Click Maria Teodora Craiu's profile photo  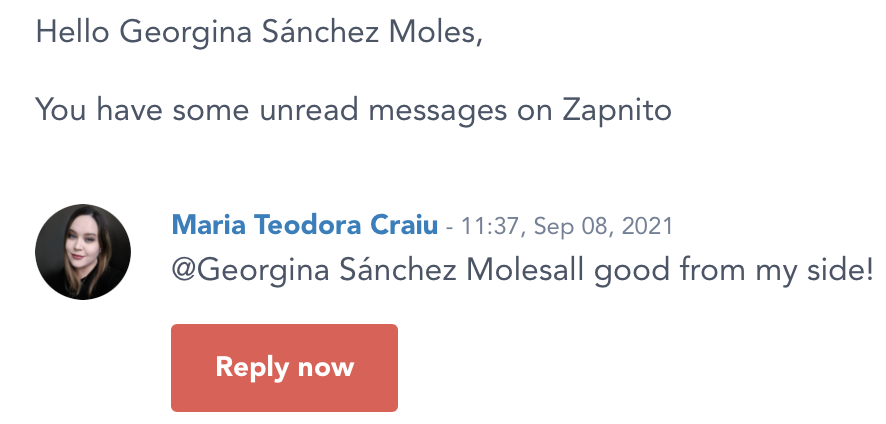pos(82,252)
